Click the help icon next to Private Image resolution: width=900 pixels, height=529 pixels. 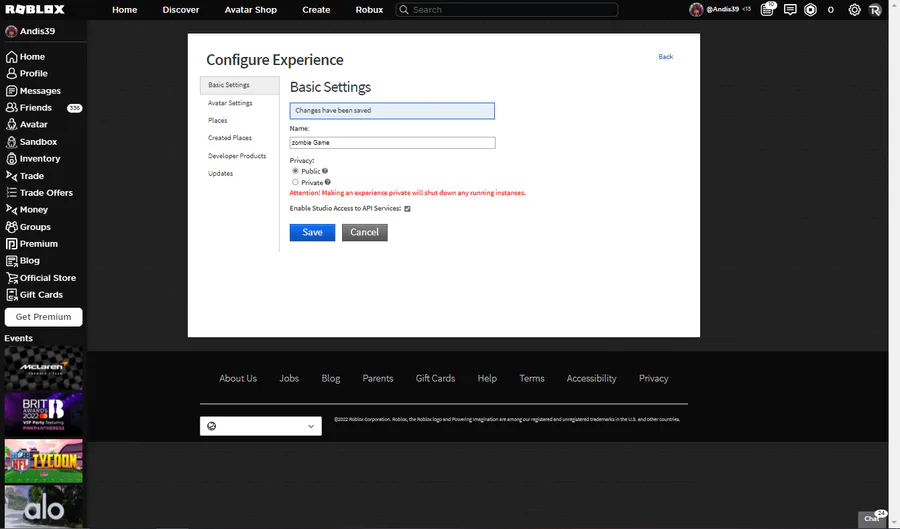pos(328,182)
